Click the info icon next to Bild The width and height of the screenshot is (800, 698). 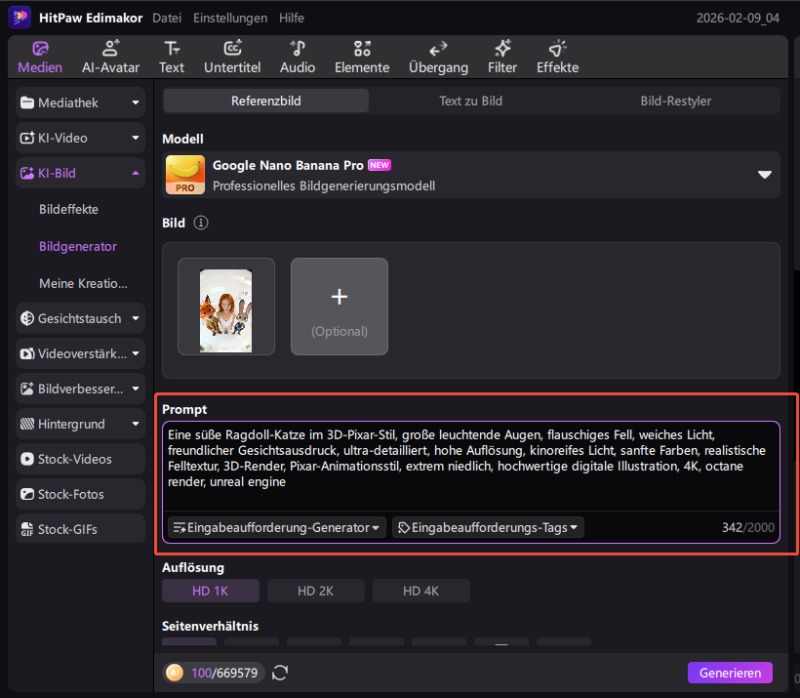[x=201, y=223]
